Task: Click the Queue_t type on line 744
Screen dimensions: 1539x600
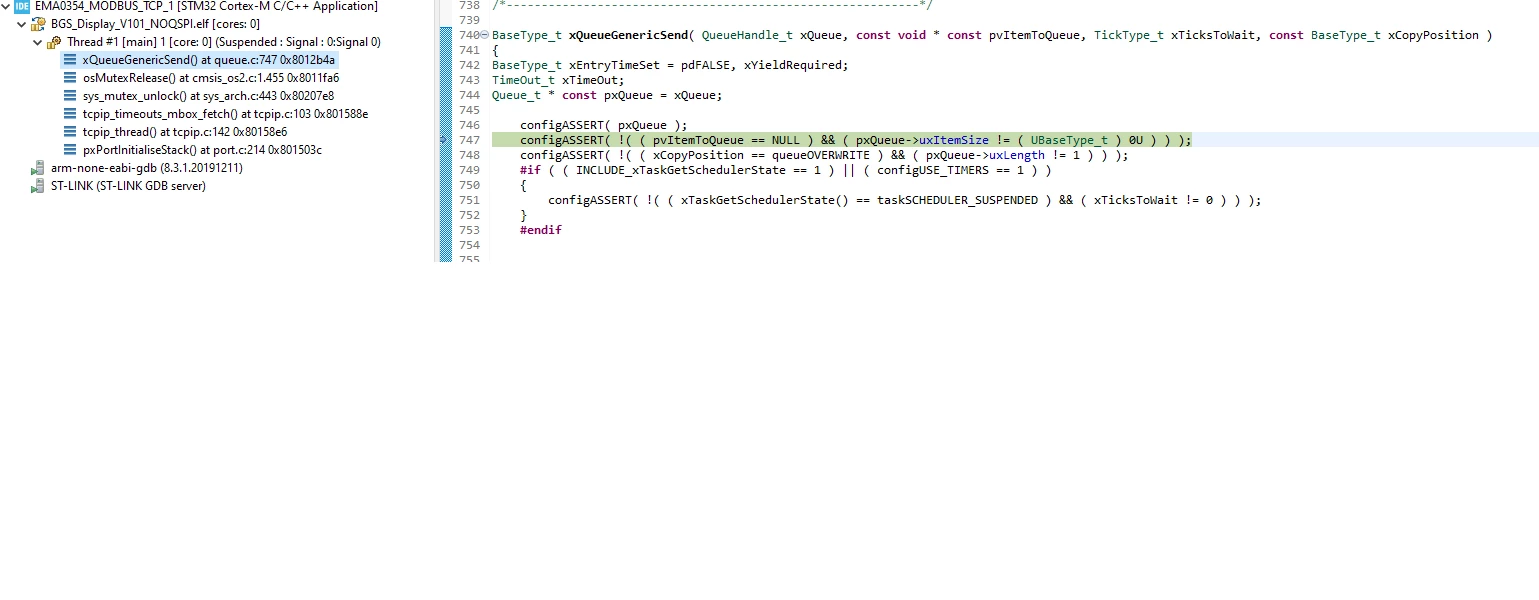Action: [516, 95]
